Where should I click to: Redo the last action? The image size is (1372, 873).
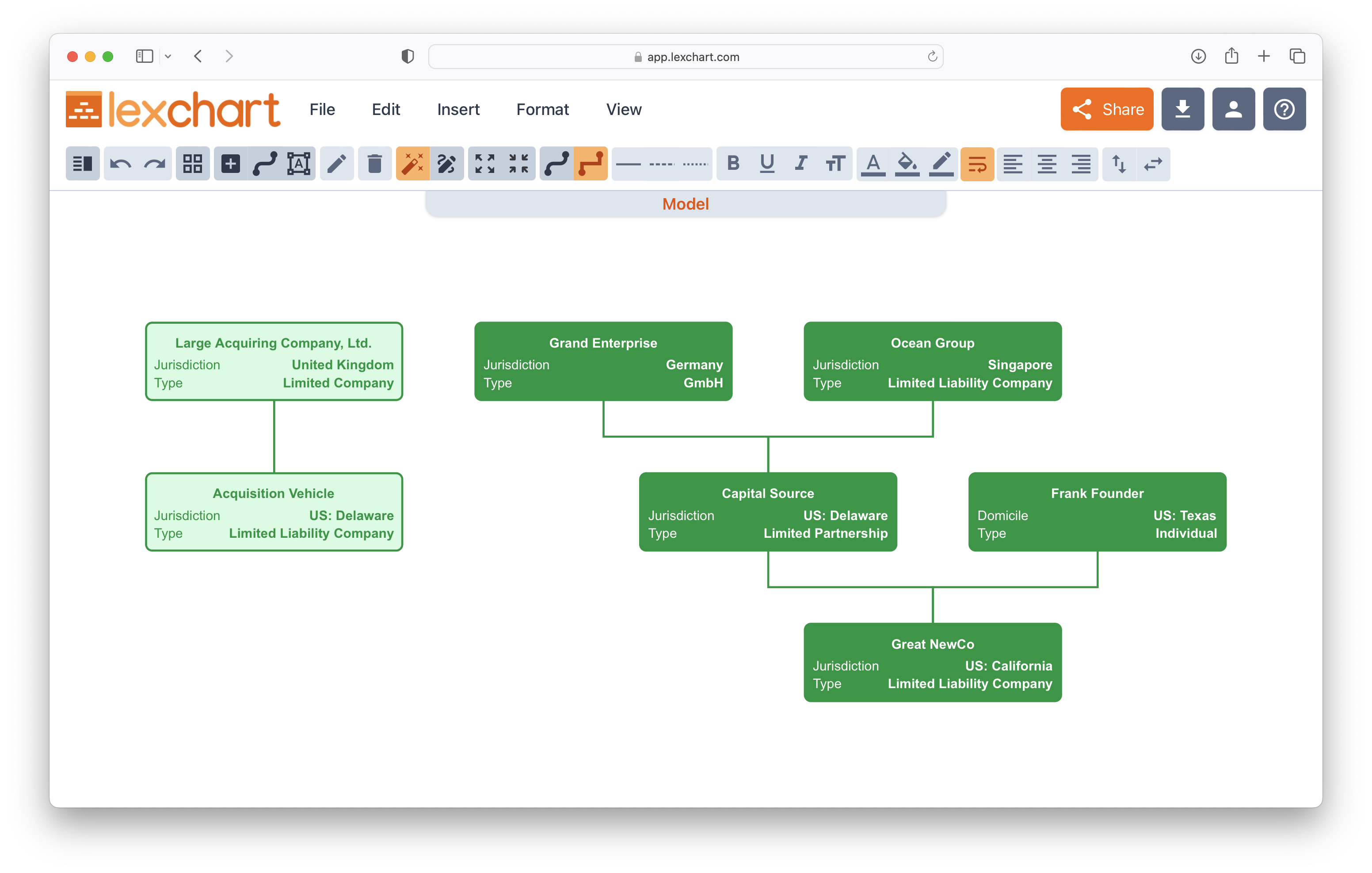coord(155,164)
